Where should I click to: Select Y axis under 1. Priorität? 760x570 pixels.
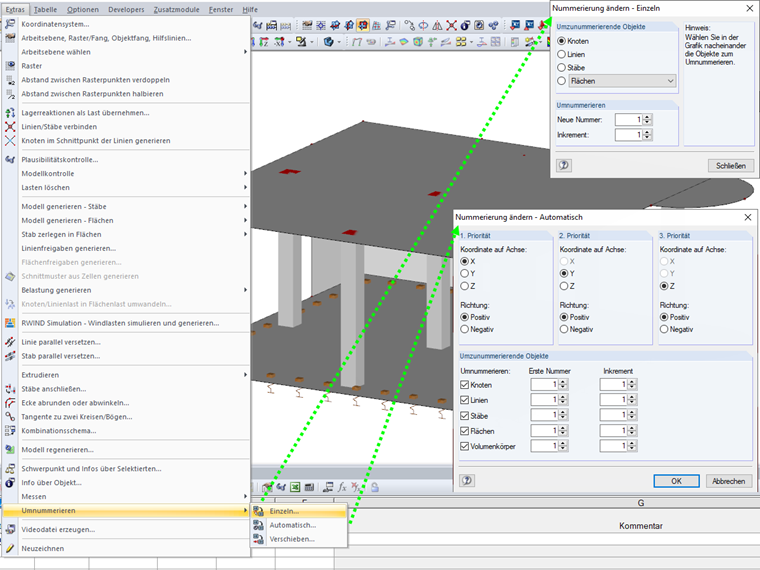point(464,273)
